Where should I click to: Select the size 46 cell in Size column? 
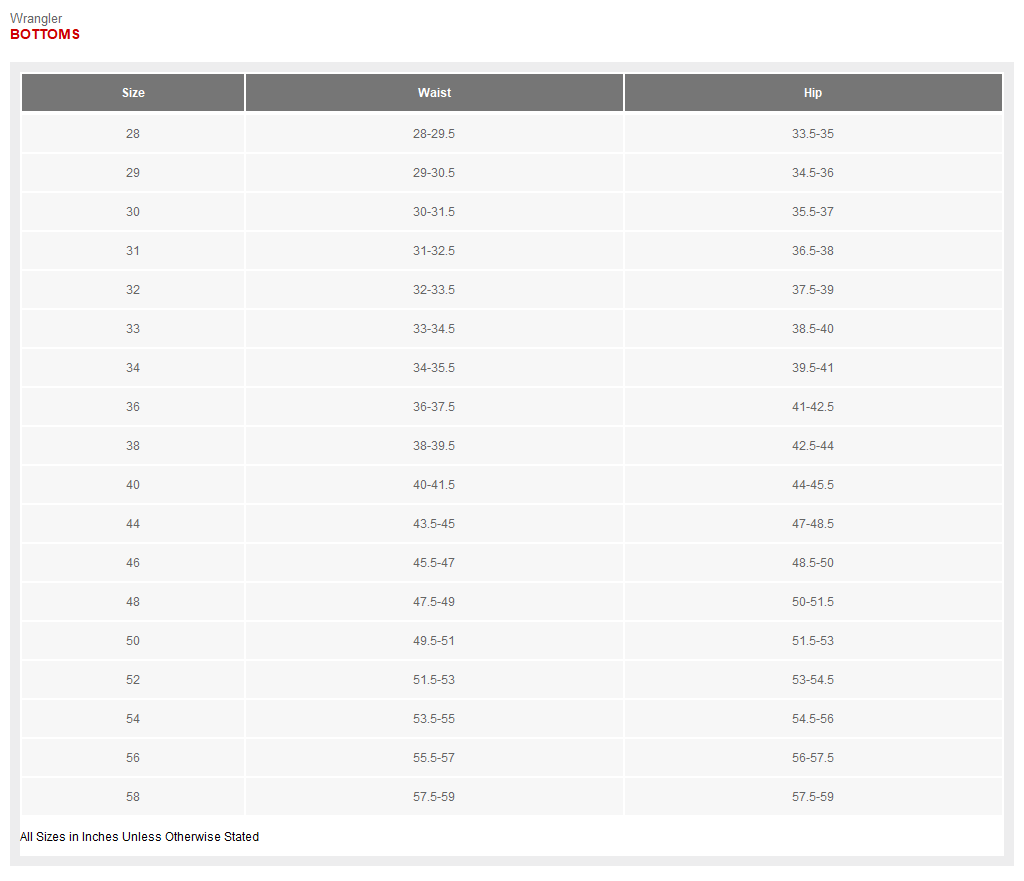pyautogui.click(x=133, y=563)
